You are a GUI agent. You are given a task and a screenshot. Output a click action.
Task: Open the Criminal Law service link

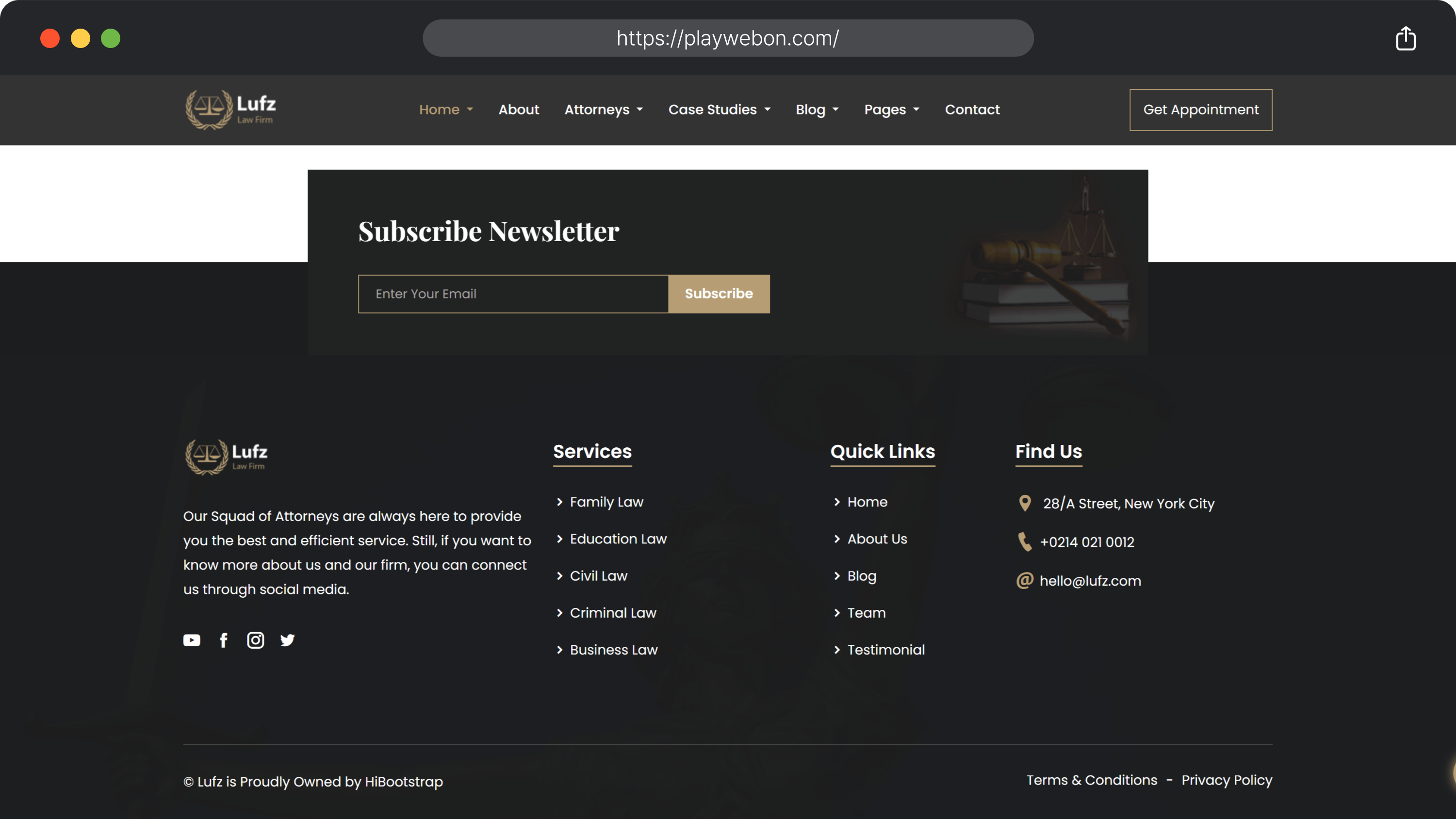(613, 613)
